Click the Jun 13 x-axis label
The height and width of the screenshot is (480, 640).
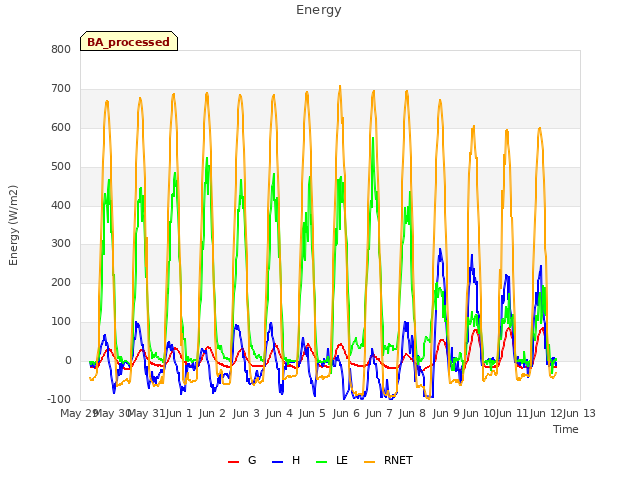coord(579,413)
